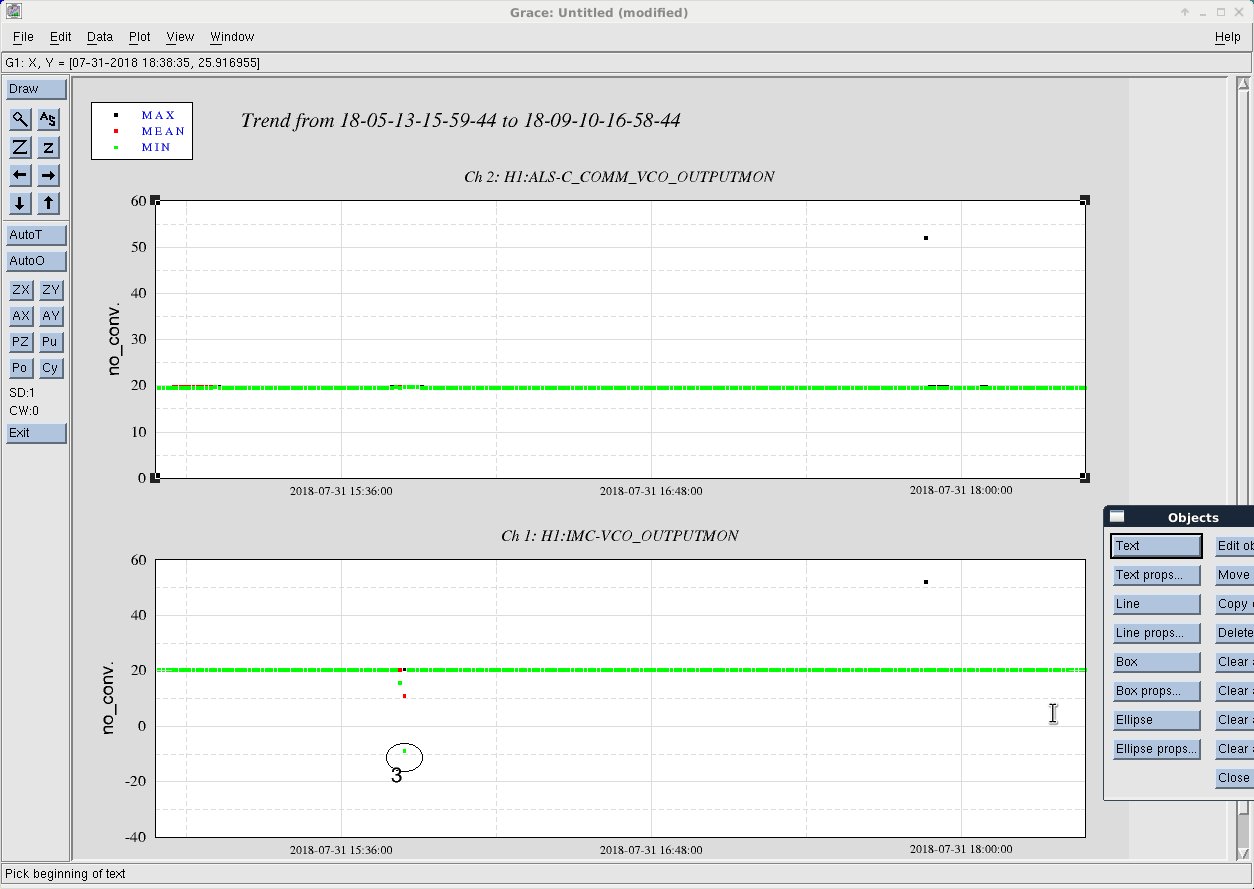Click the Objects dialog window menu icon
The width and height of the screenshot is (1254, 889).
(x=1117, y=517)
